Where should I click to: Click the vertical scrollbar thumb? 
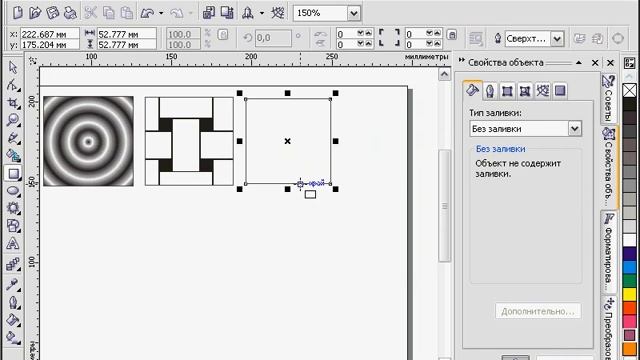[x=444, y=206]
